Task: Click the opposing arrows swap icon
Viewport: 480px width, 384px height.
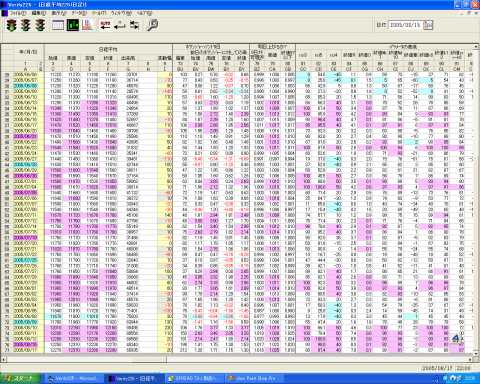Action: tap(135, 25)
